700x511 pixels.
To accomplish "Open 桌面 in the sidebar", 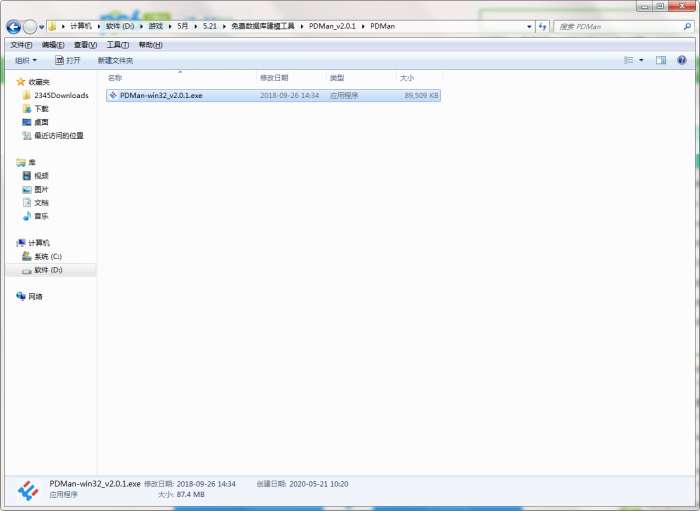I will (x=41, y=122).
